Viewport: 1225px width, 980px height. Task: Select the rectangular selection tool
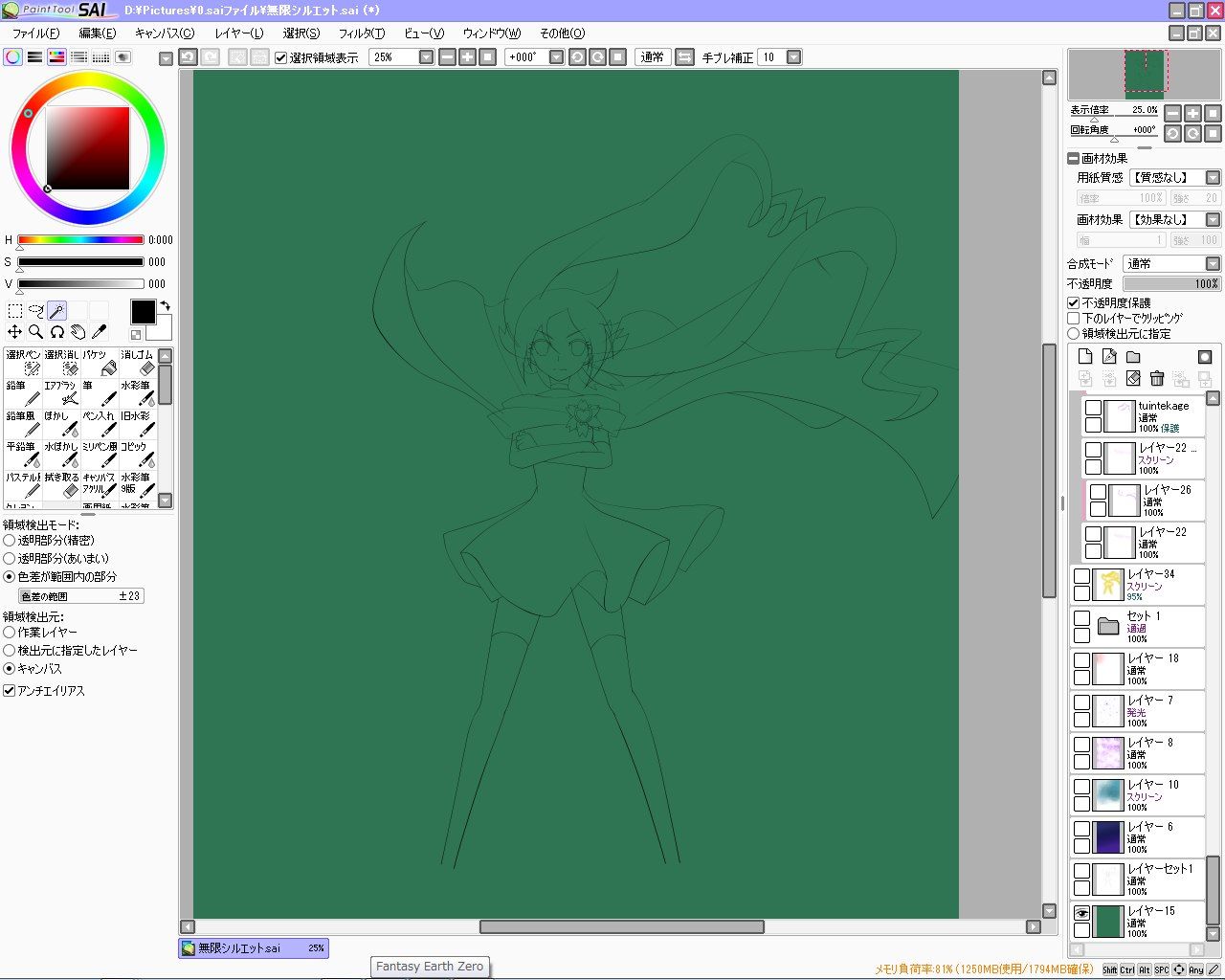click(x=14, y=310)
